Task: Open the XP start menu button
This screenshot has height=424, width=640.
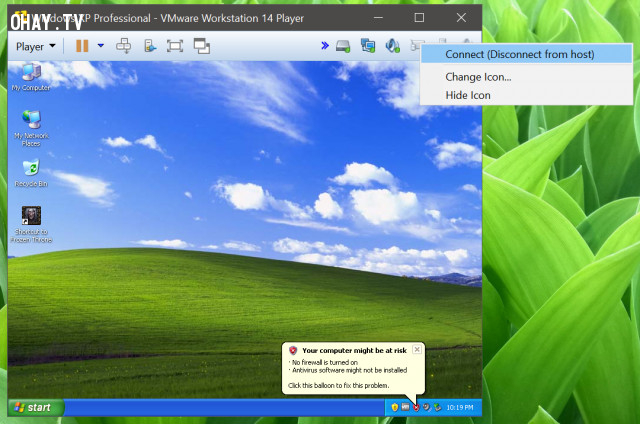Action: click(36, 407)
